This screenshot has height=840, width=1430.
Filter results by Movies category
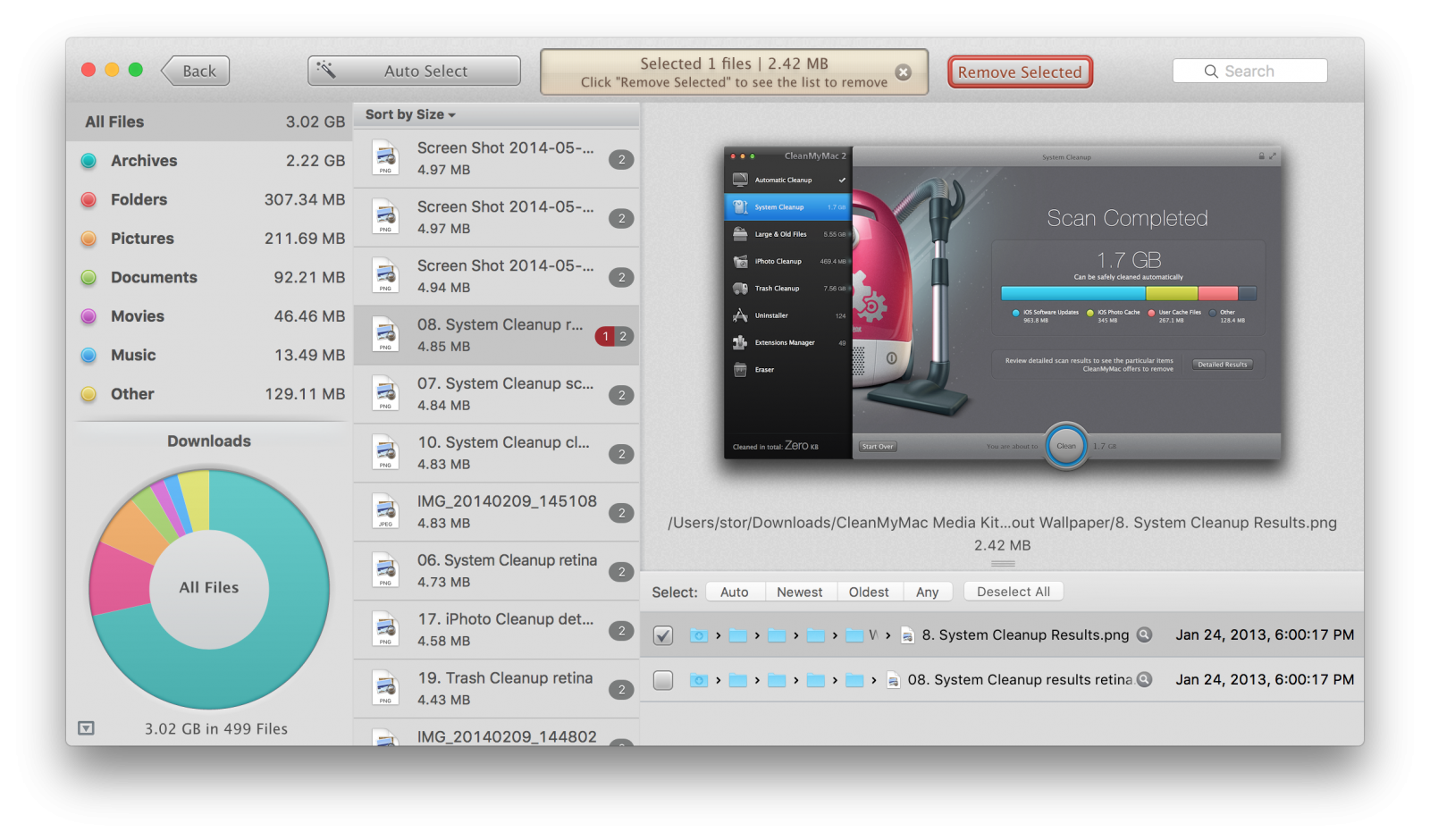210,316
